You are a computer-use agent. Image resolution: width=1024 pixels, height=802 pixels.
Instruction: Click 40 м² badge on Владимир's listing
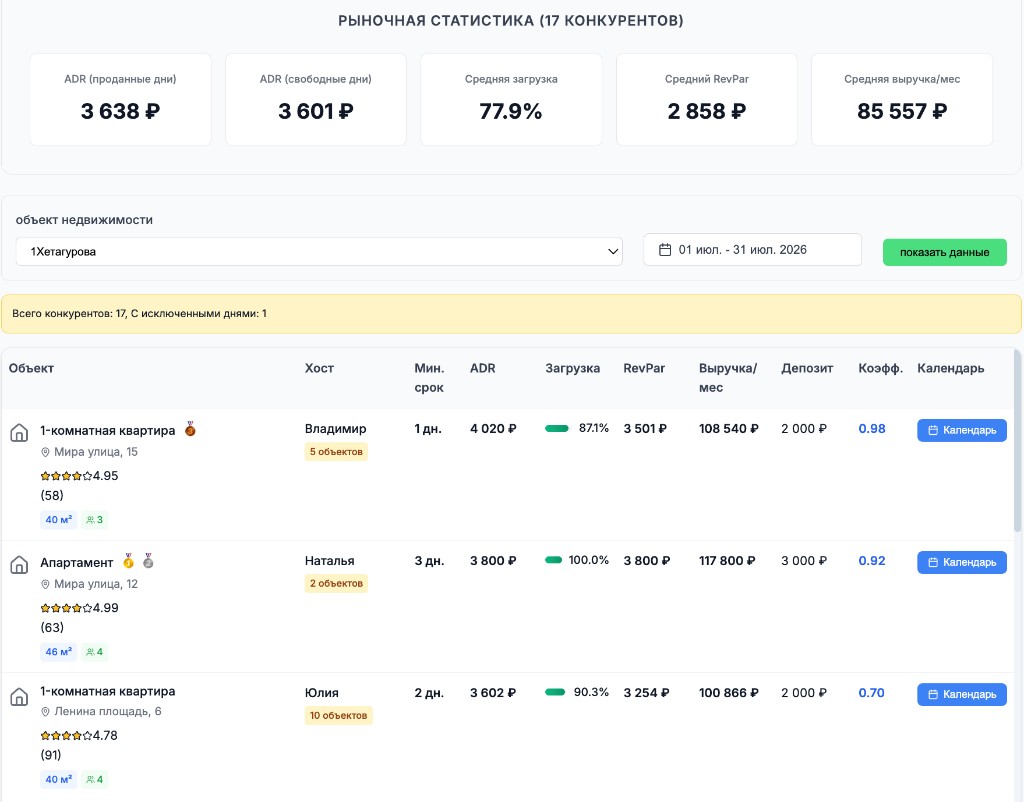point(59,520)
